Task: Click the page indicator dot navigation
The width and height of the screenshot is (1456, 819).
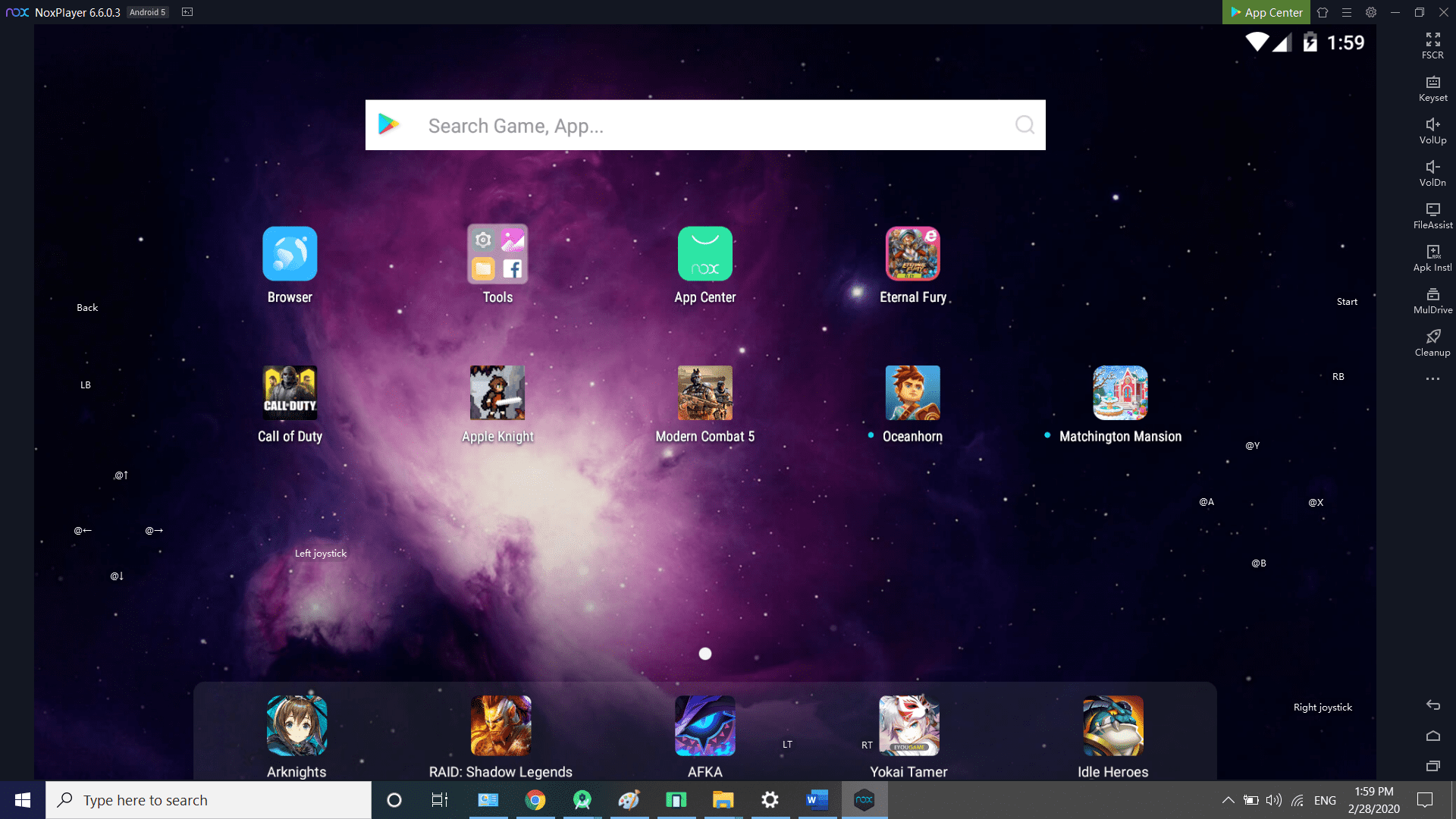Action: pyautogui.click(x=705, y=653)
